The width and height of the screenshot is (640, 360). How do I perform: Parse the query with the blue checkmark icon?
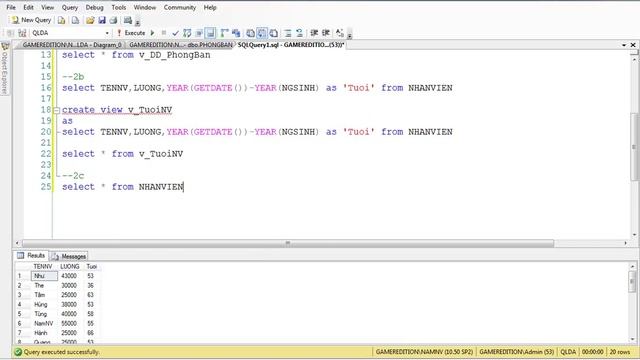(176, 33)
